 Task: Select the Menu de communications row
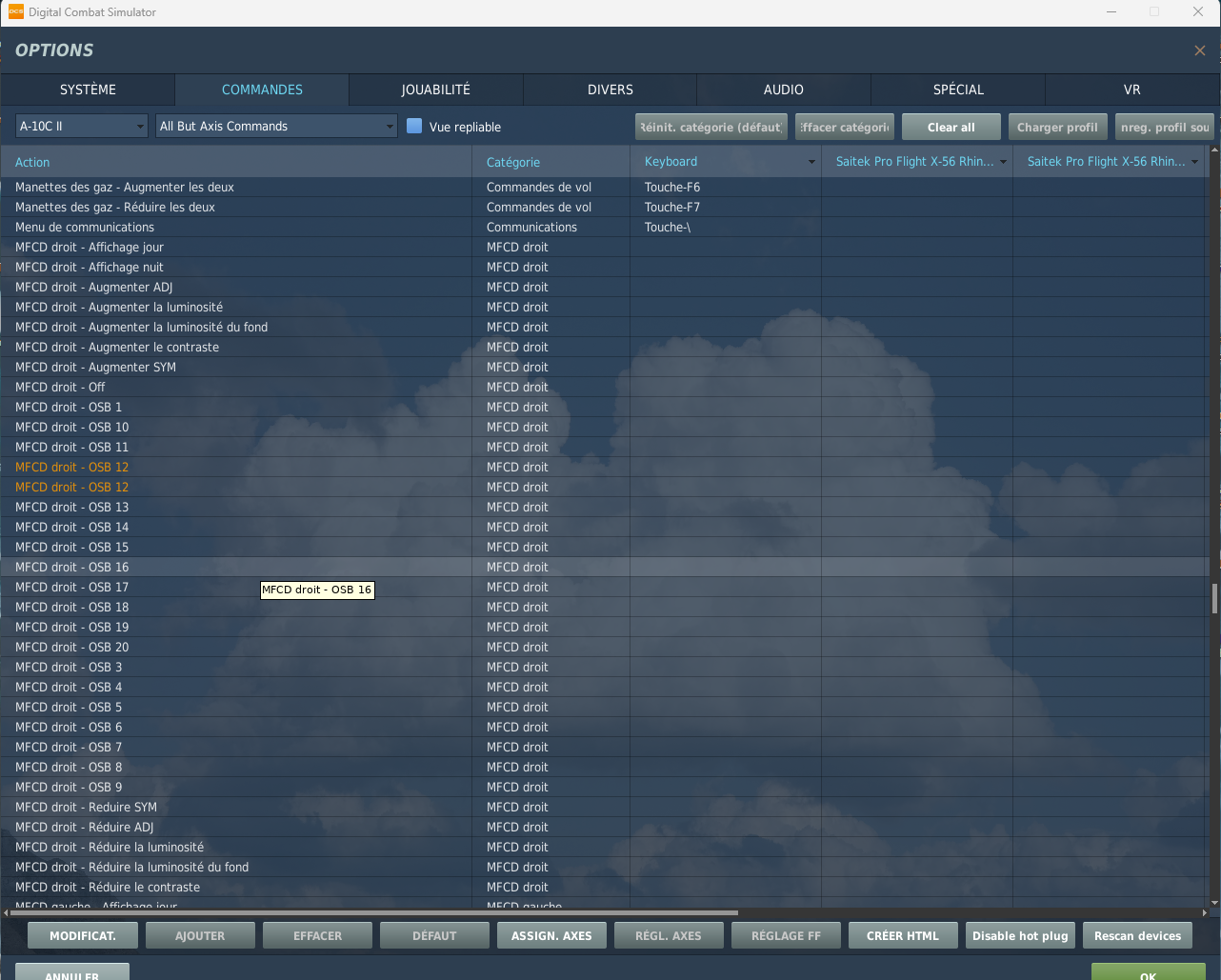coord(604,227)
